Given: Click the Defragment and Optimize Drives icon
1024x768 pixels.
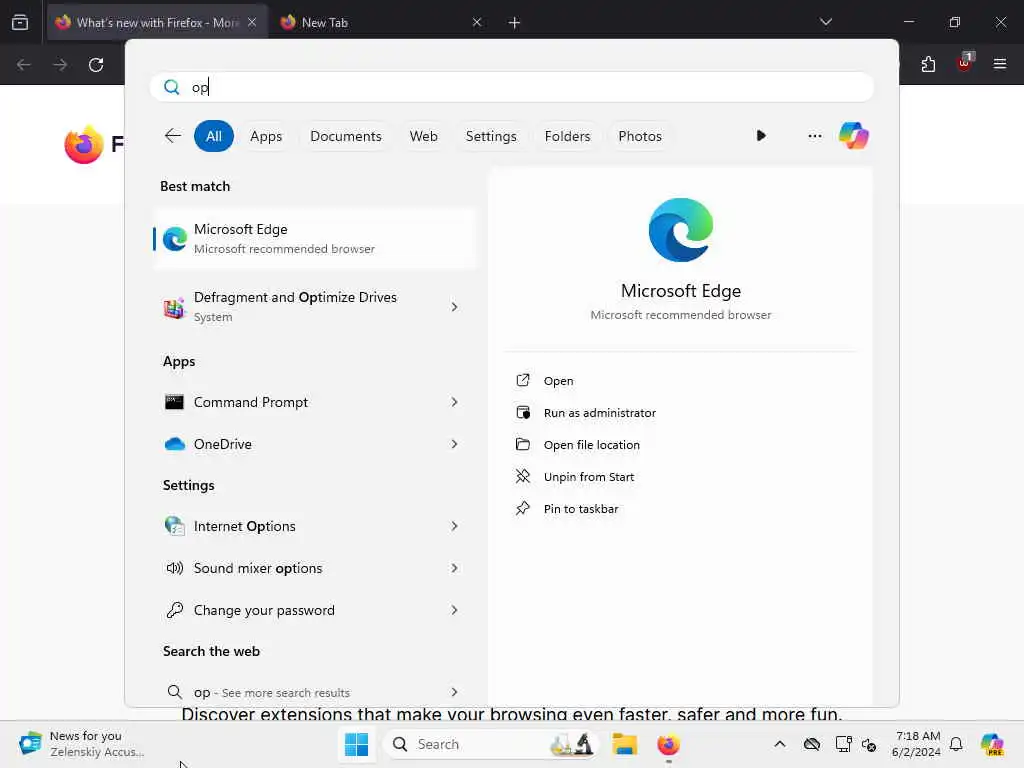Looking at the screenshot, I should [174, 307].
